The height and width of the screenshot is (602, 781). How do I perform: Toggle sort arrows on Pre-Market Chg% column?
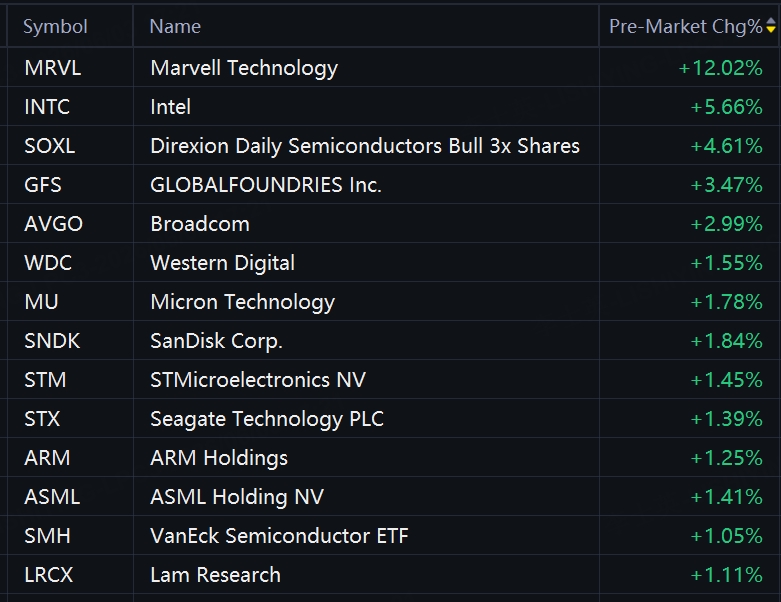pyautogui.click(x=771, y=26)
